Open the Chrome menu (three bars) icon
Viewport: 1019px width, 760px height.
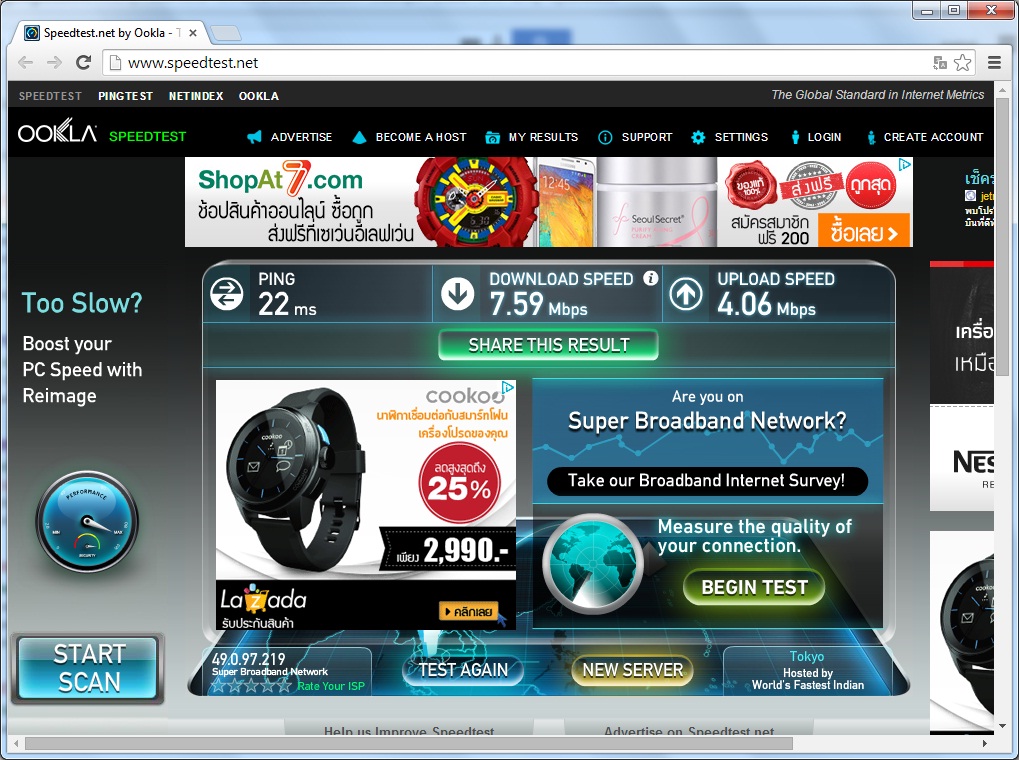[x=994, y=62]
